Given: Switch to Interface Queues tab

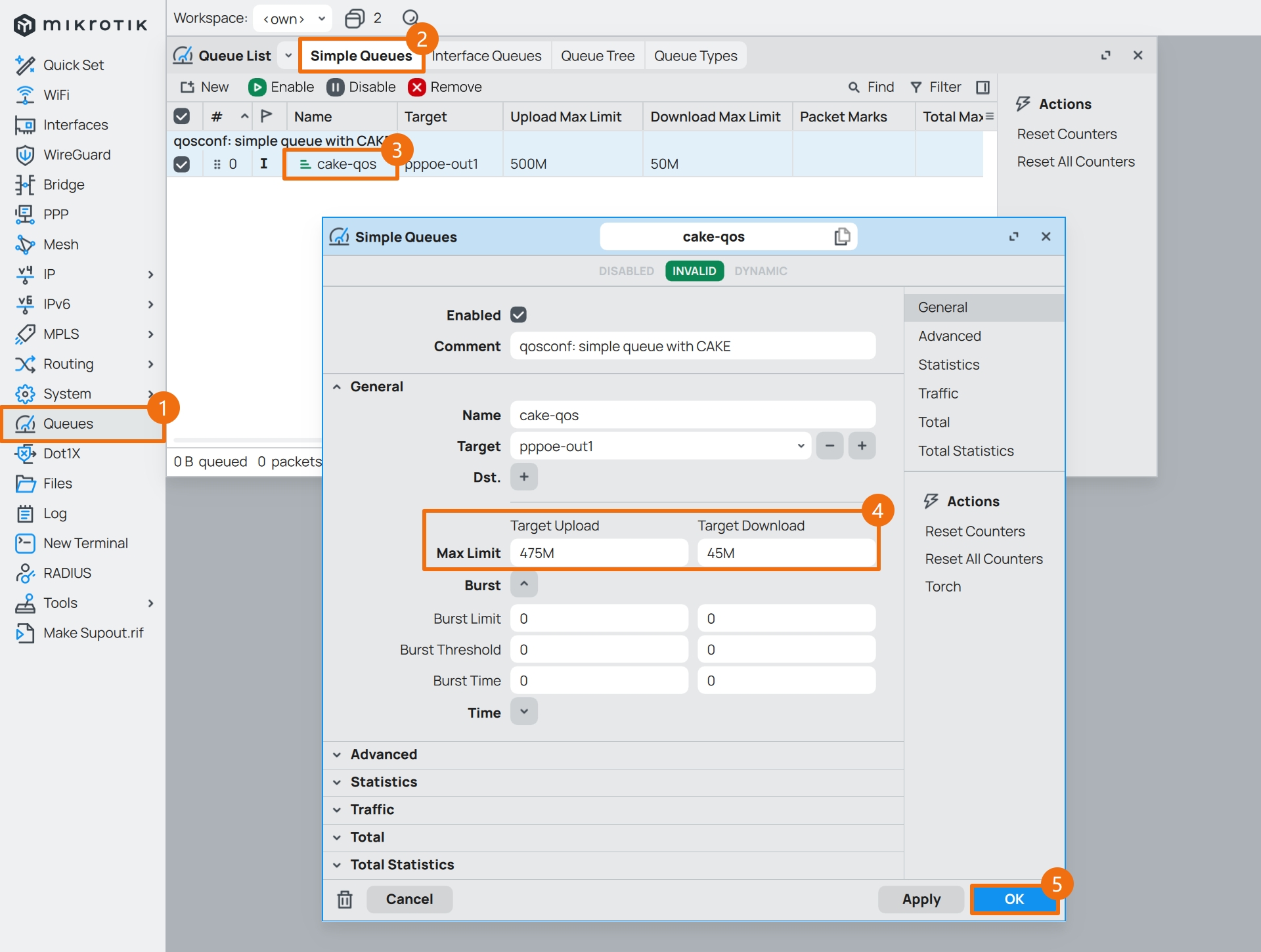Looking at the screenshot, I should tap(487, 56).
